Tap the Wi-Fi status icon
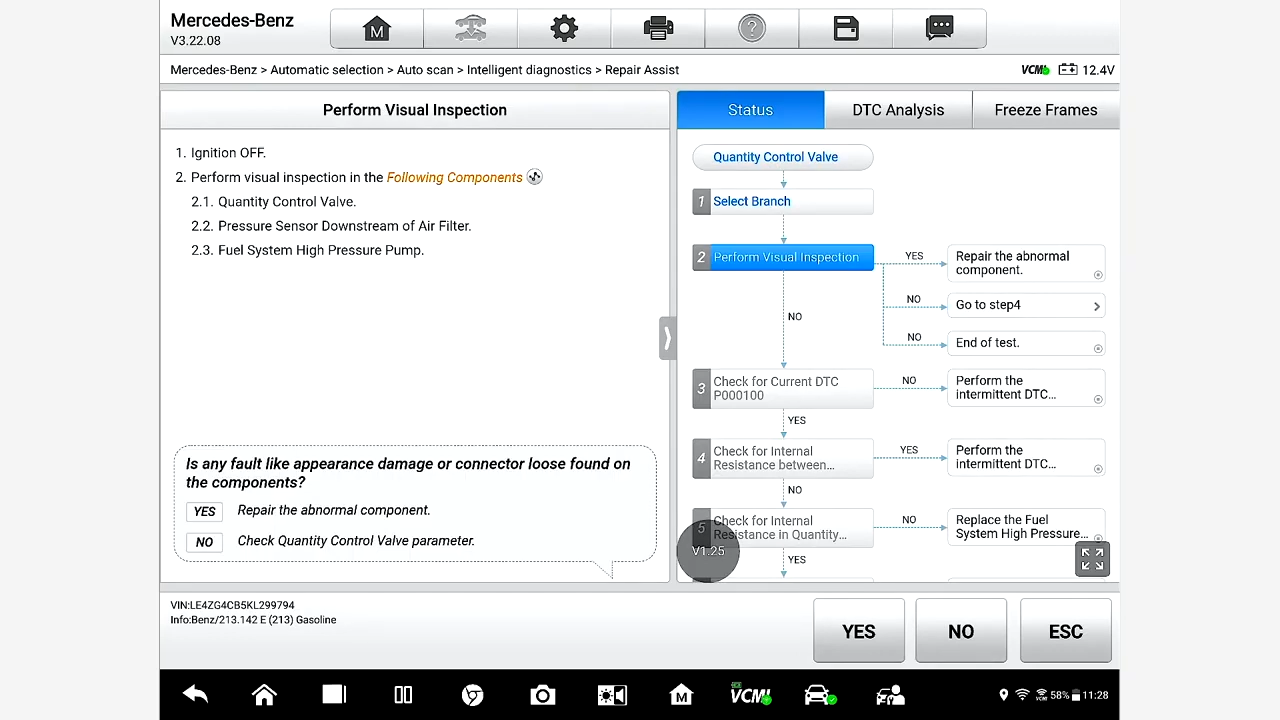 point(1022,695)
